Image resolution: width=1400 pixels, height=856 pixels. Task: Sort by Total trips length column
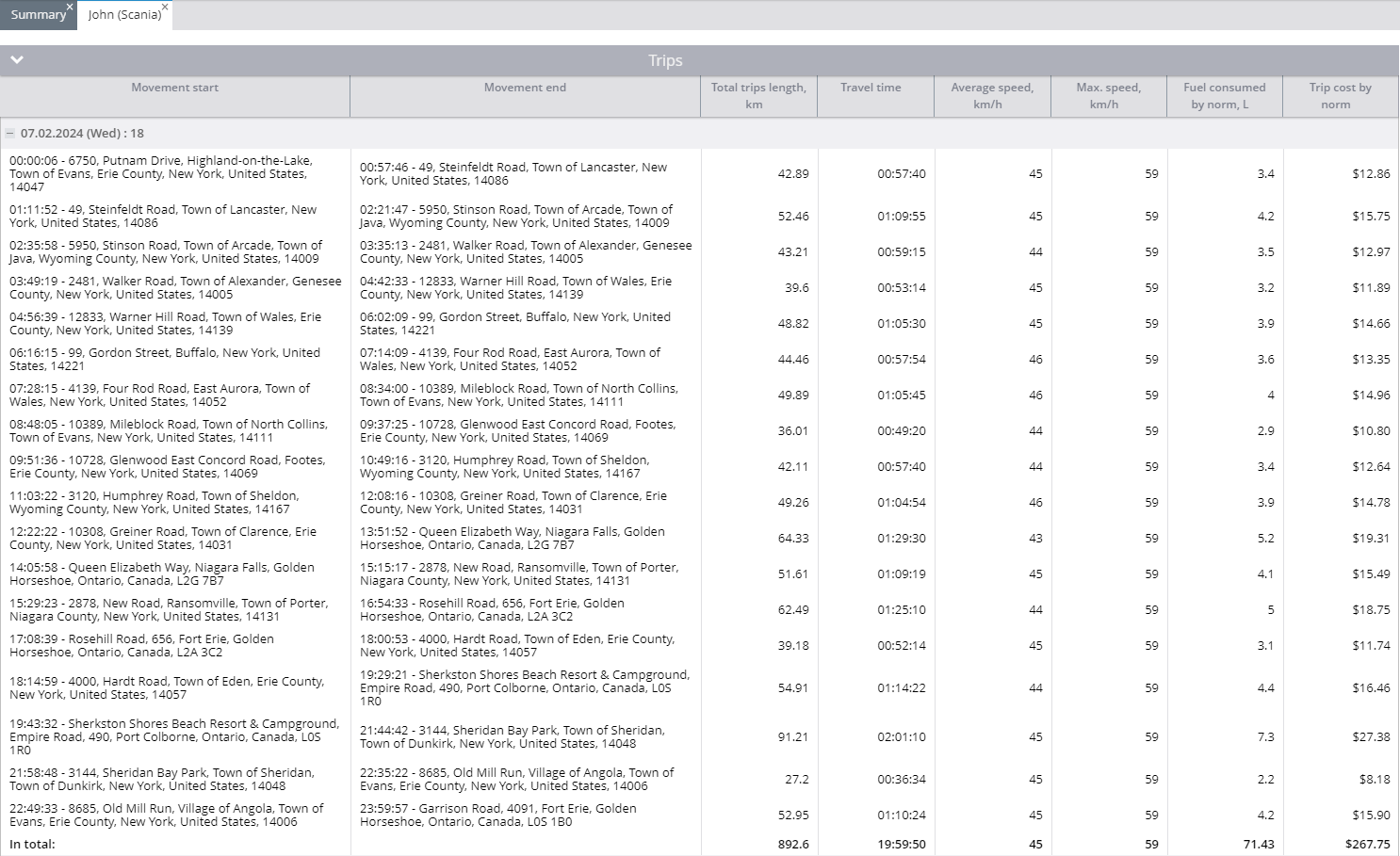pos(758,95)
